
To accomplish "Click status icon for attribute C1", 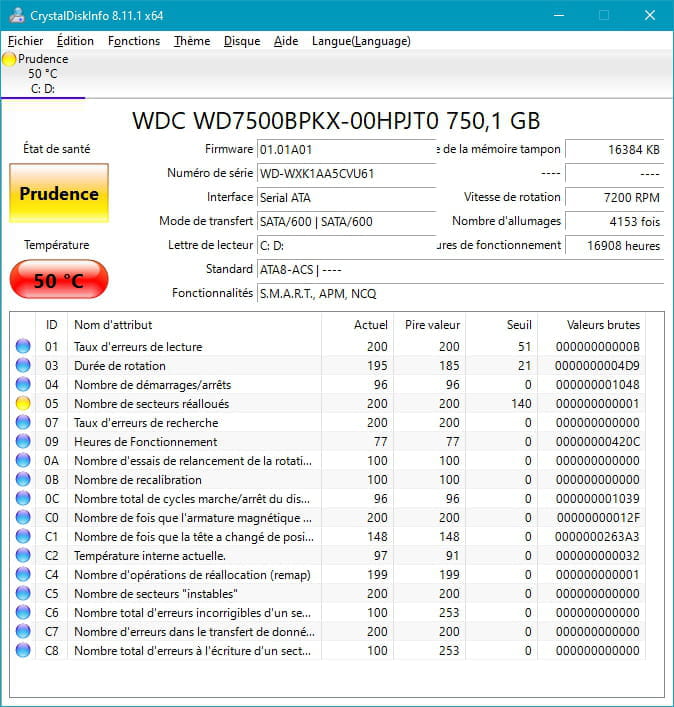I will coord(23,536).
